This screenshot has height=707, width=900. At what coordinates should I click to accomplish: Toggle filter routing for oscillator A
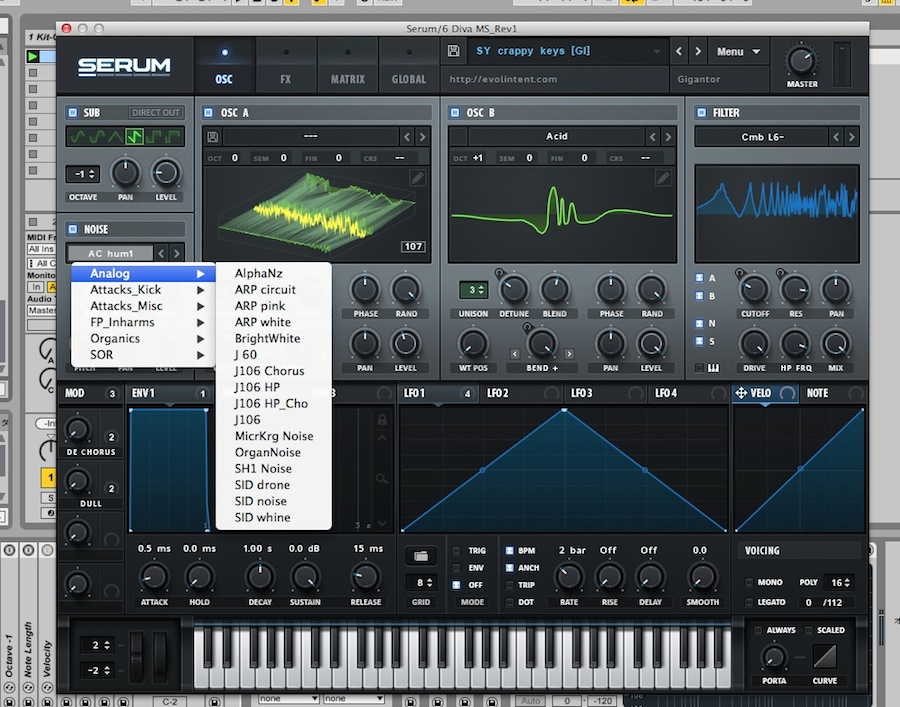pos(700,278)
